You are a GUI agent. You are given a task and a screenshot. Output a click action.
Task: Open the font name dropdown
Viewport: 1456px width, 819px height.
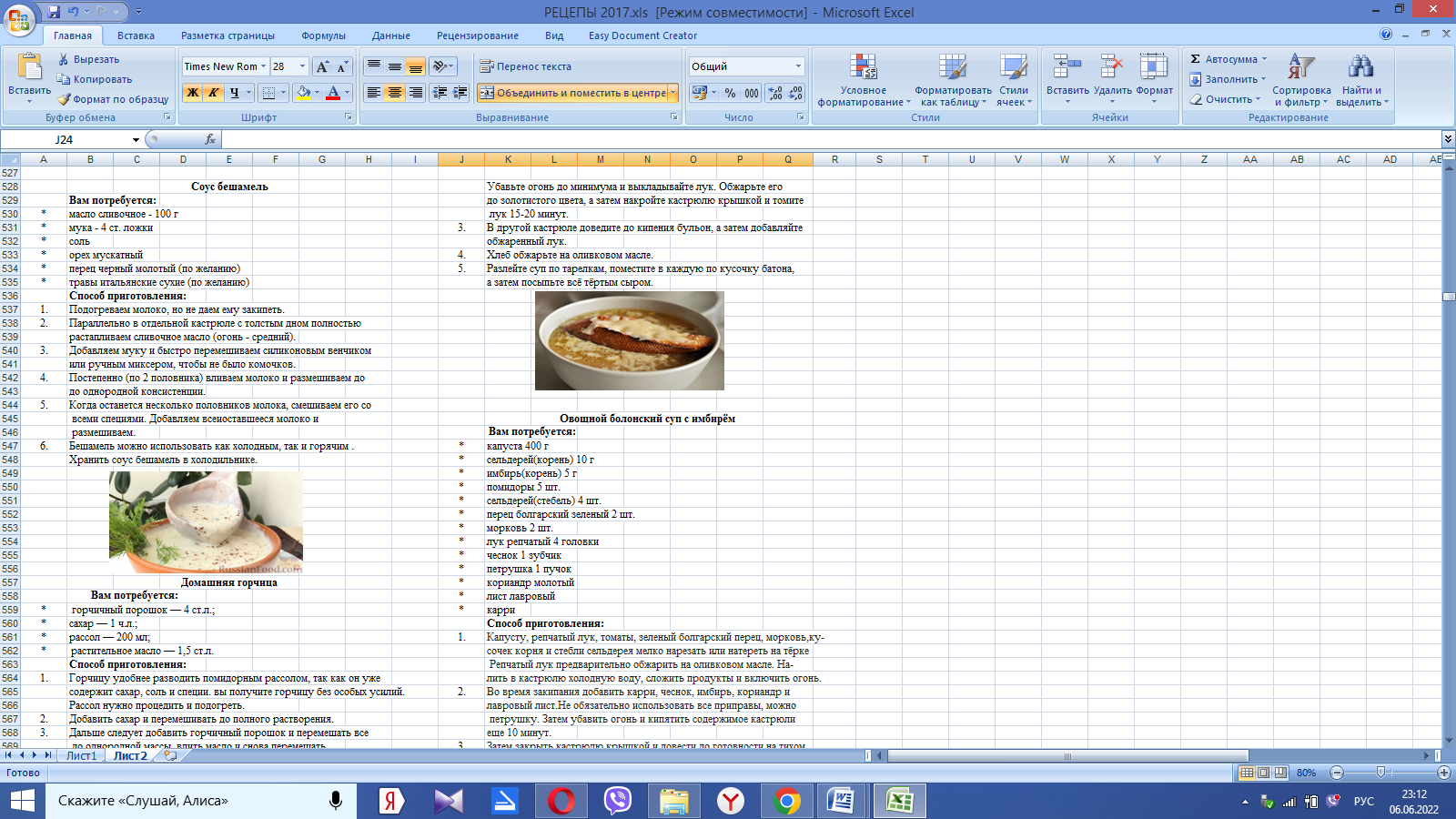(264, 66)
